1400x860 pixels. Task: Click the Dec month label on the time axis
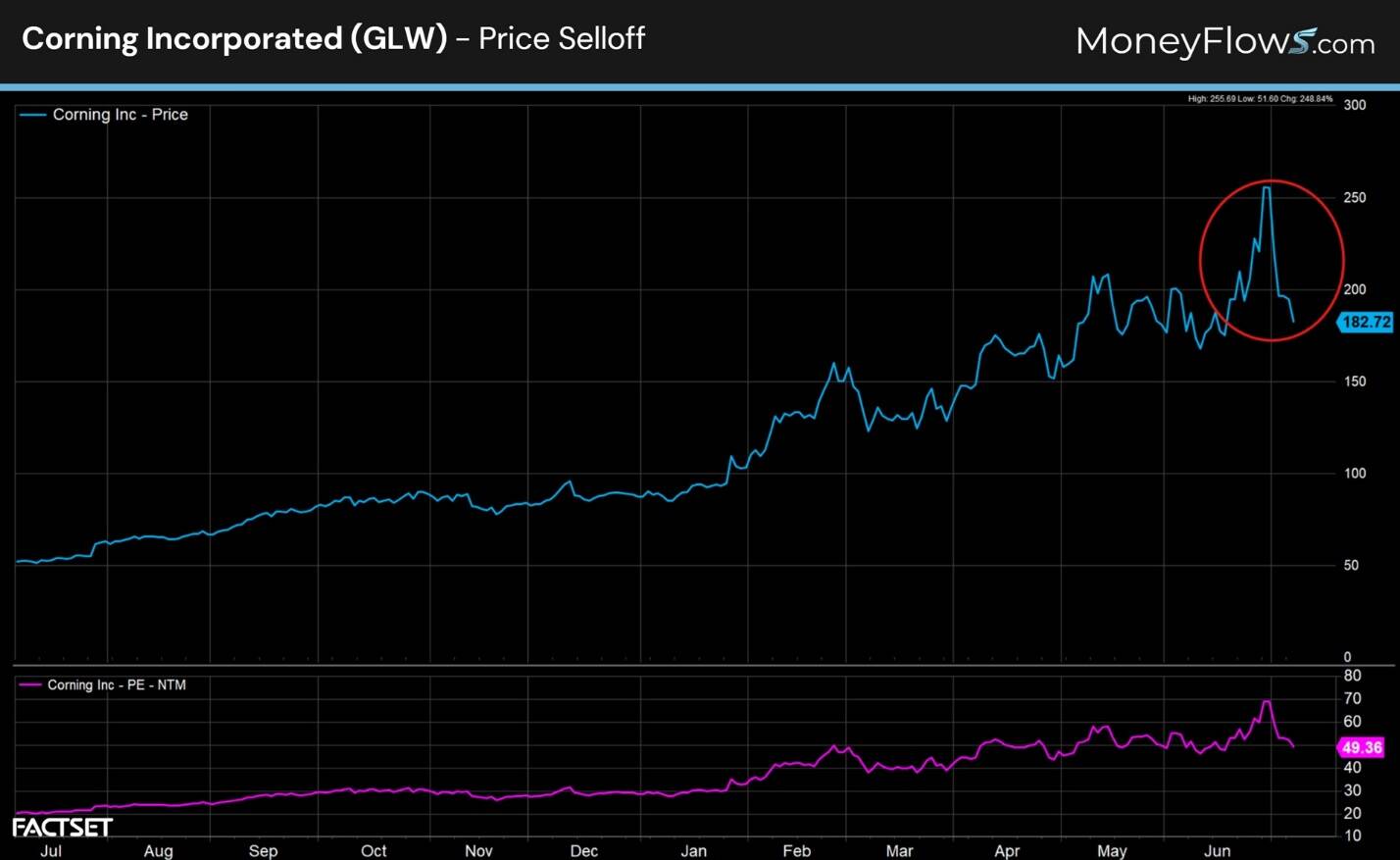tap(584, 851)
